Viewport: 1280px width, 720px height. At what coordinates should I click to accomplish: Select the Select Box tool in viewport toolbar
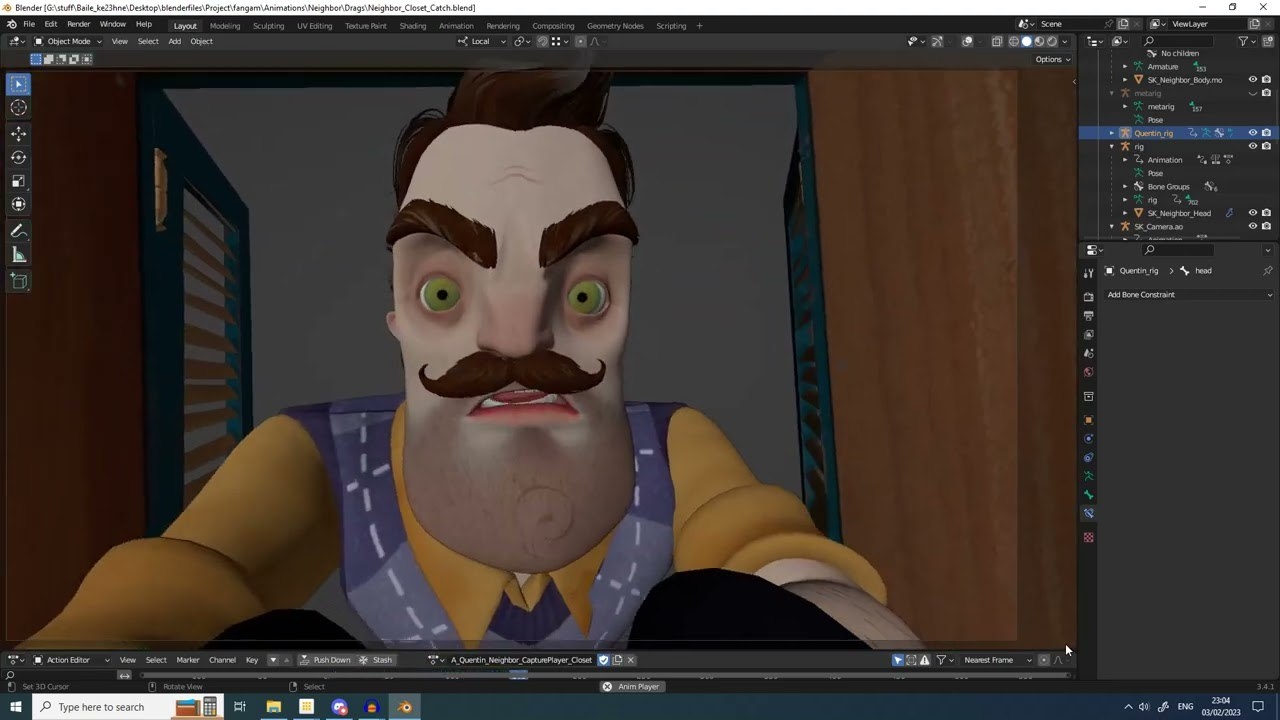[x=18, y=85]
